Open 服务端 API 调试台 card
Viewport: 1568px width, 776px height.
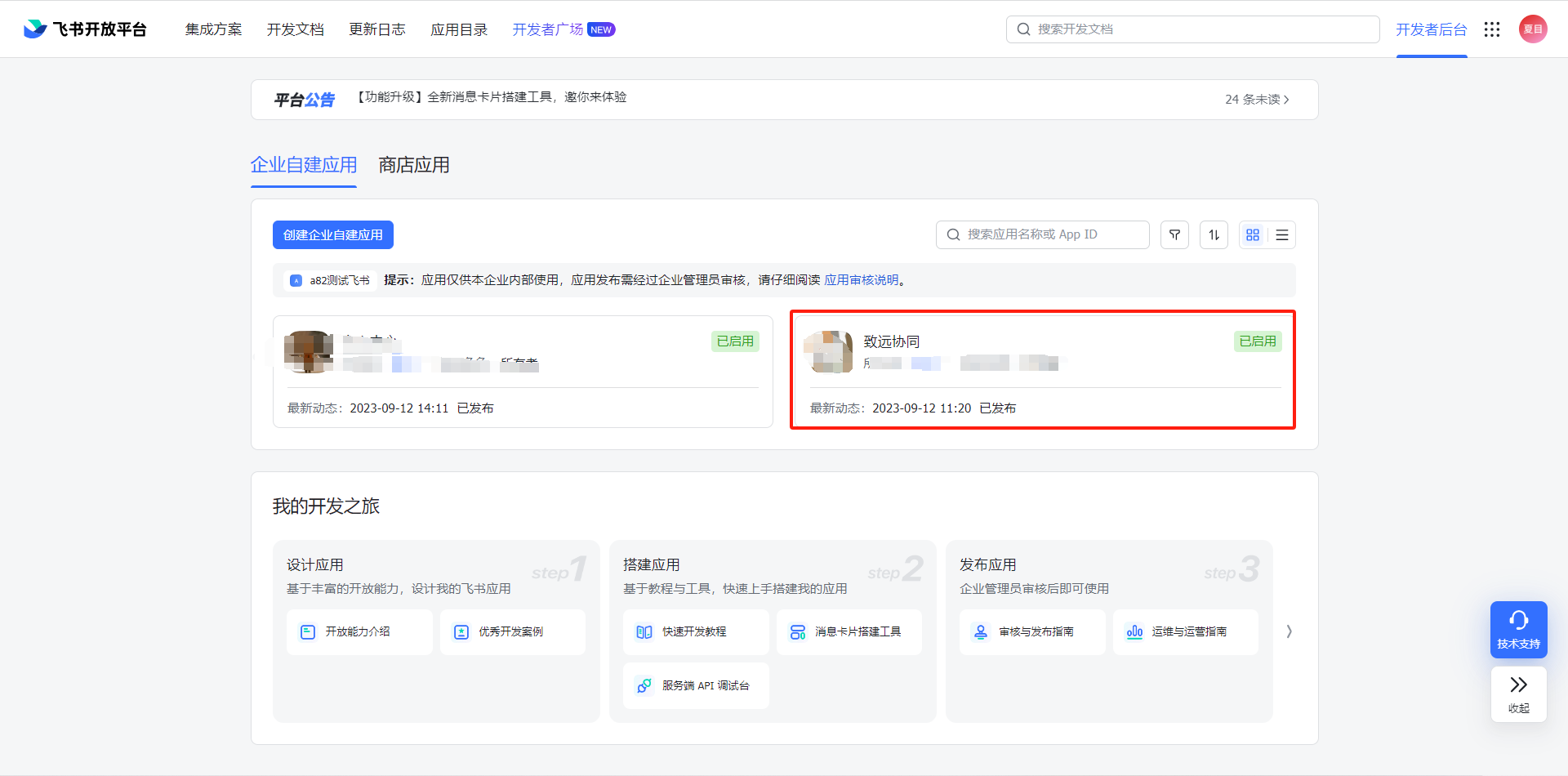696,685
